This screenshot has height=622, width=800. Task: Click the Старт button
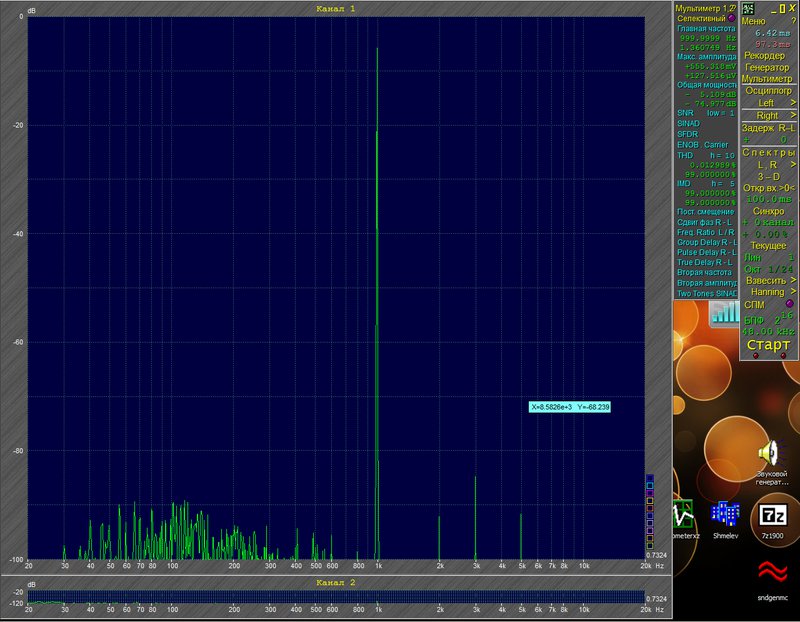768,345
